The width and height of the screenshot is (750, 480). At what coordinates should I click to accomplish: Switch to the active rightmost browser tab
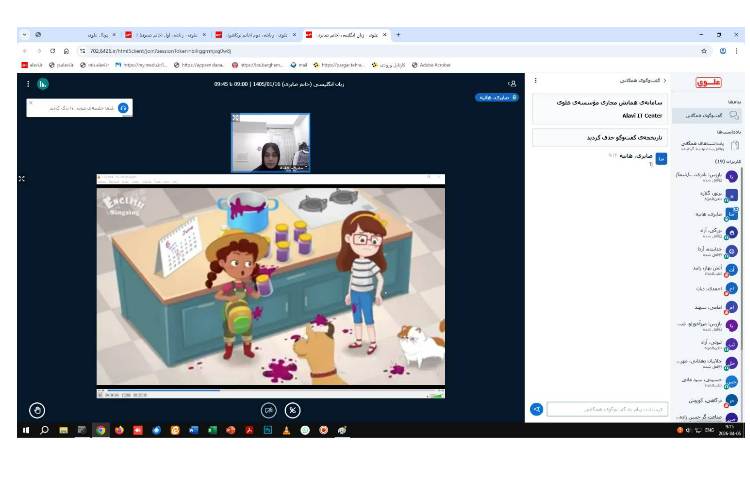coord(347,35)
